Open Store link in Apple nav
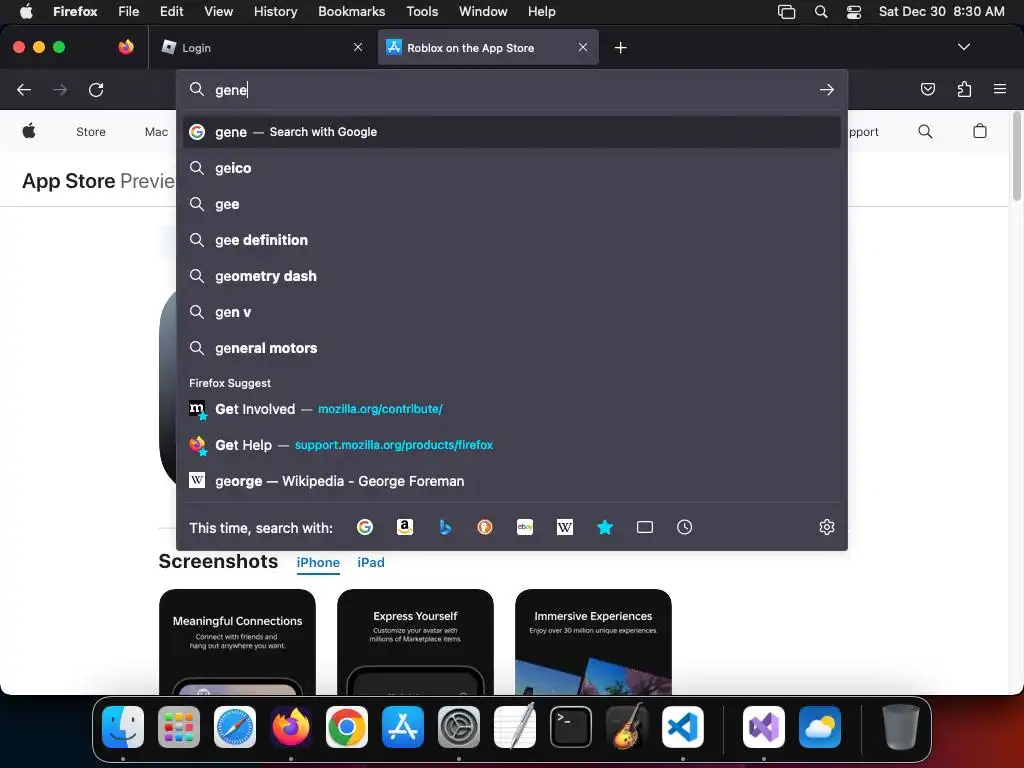Screen dimensions: 1024x768 click(x=91, y=132)
